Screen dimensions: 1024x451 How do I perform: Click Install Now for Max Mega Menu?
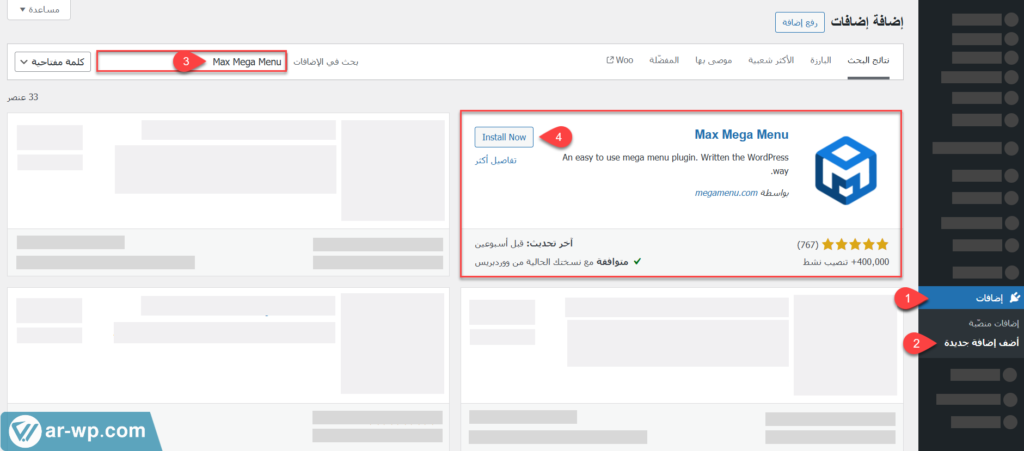(504, 138)
